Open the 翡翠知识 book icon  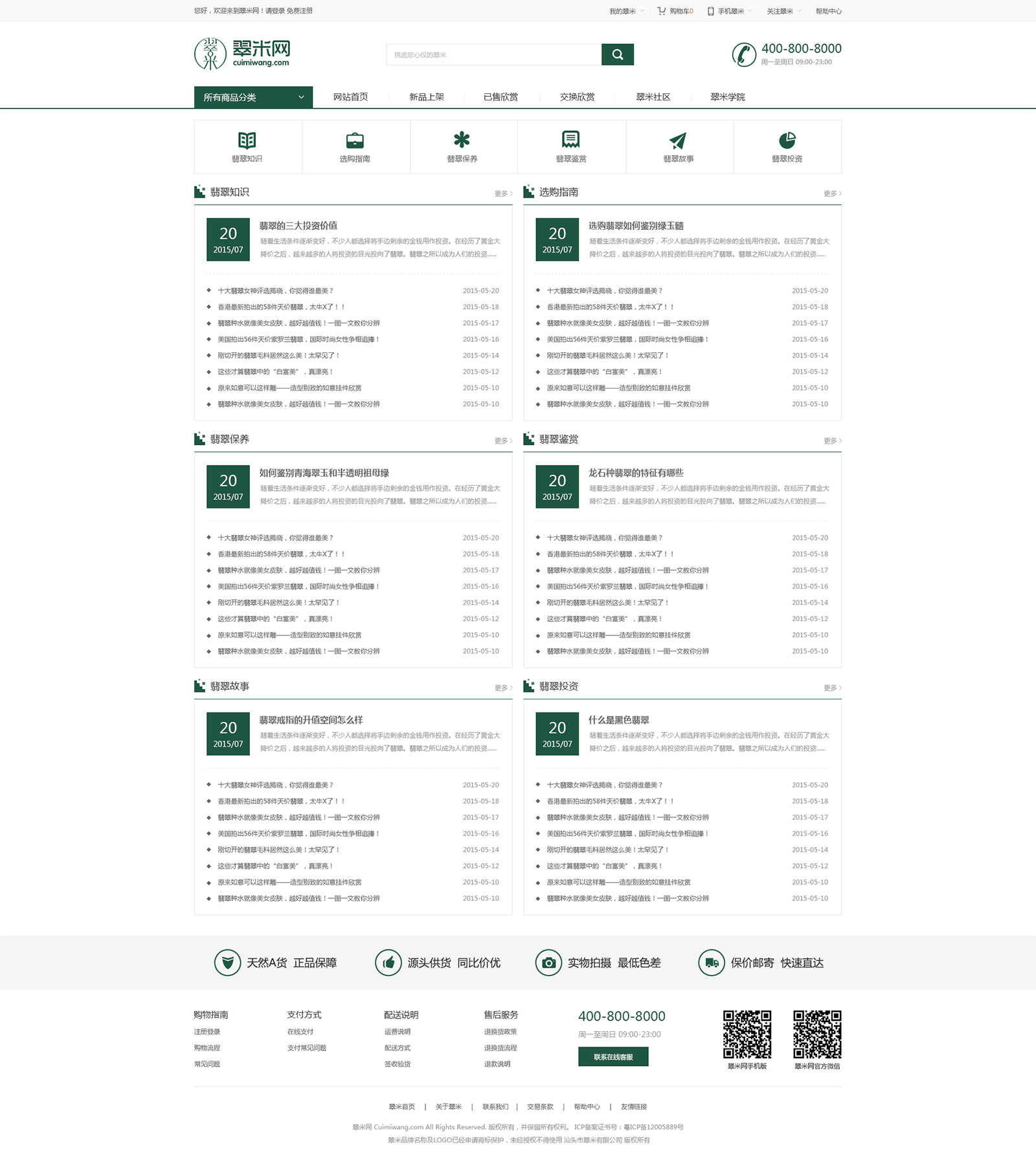click(x=247, y=141)
